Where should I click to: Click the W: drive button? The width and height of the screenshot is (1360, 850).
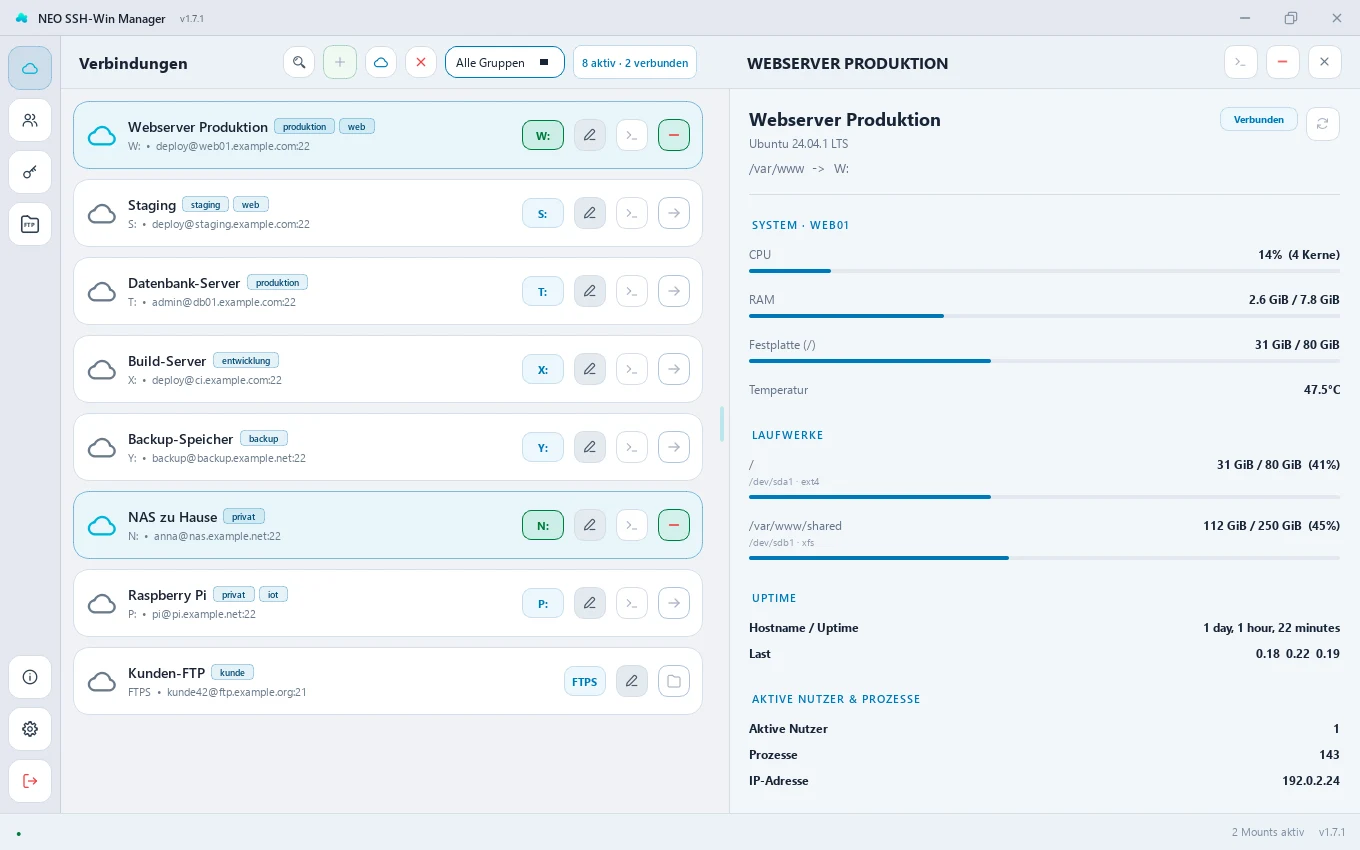543,135
